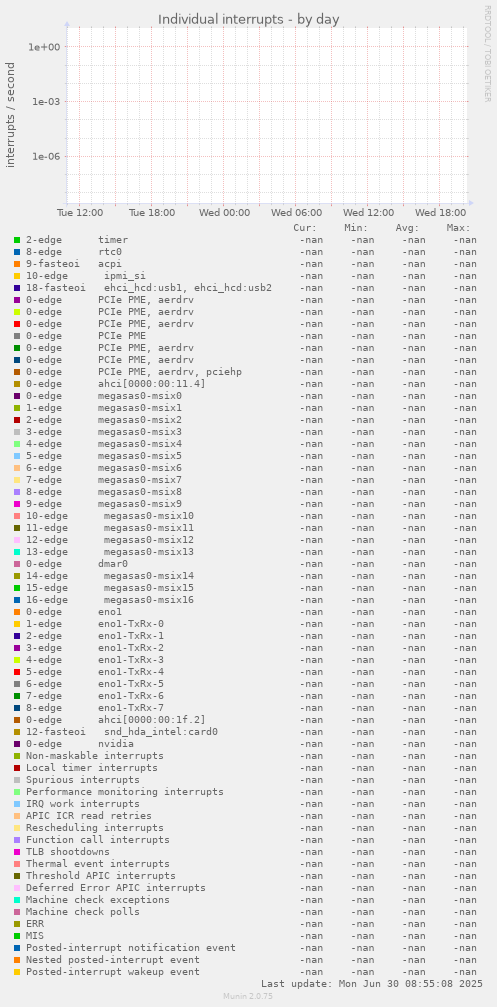
Task: Click the Munin 2.0.75 version text
Action: 249,996
